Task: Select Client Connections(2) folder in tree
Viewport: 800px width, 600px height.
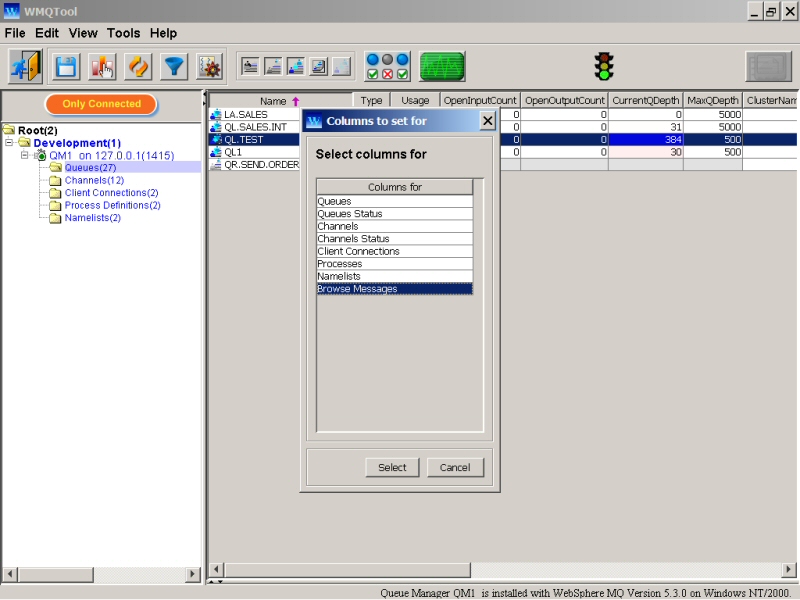Action: 111,193
